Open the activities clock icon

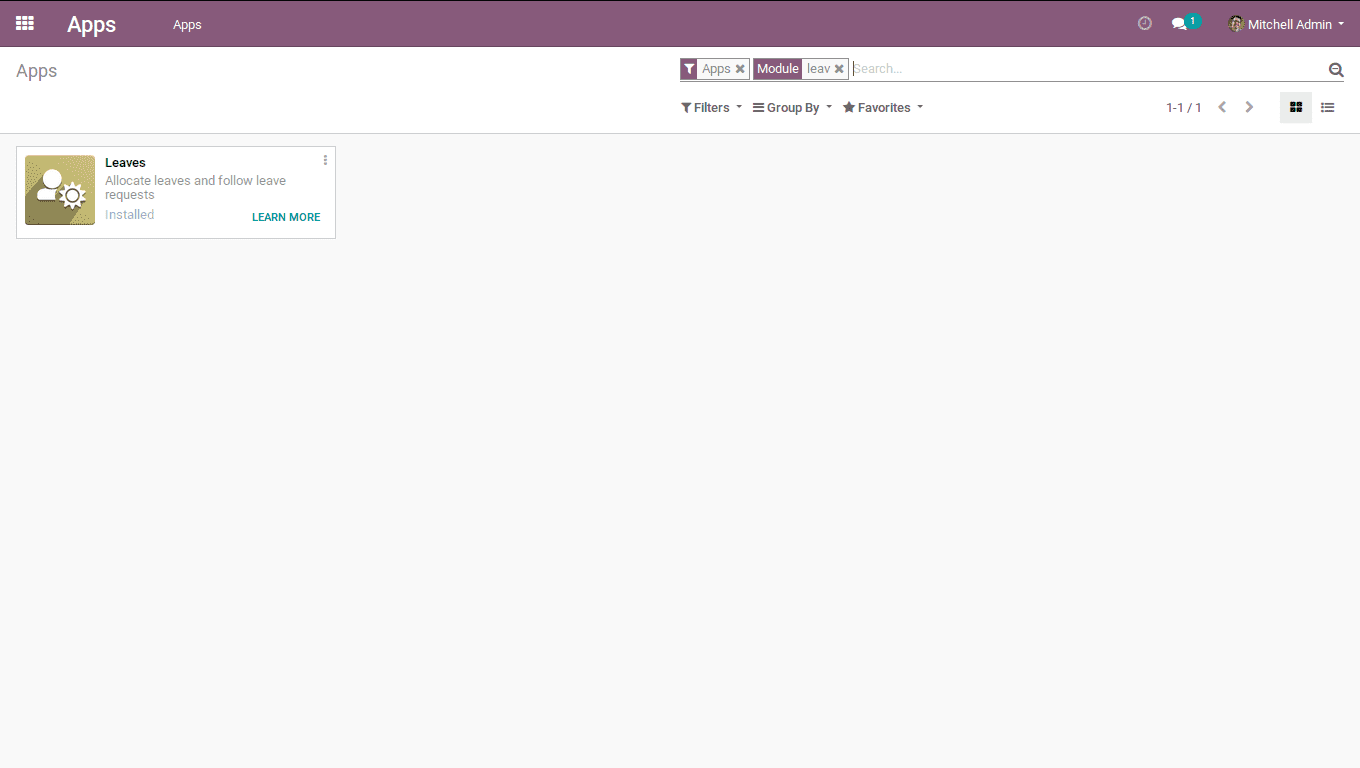1145,23
